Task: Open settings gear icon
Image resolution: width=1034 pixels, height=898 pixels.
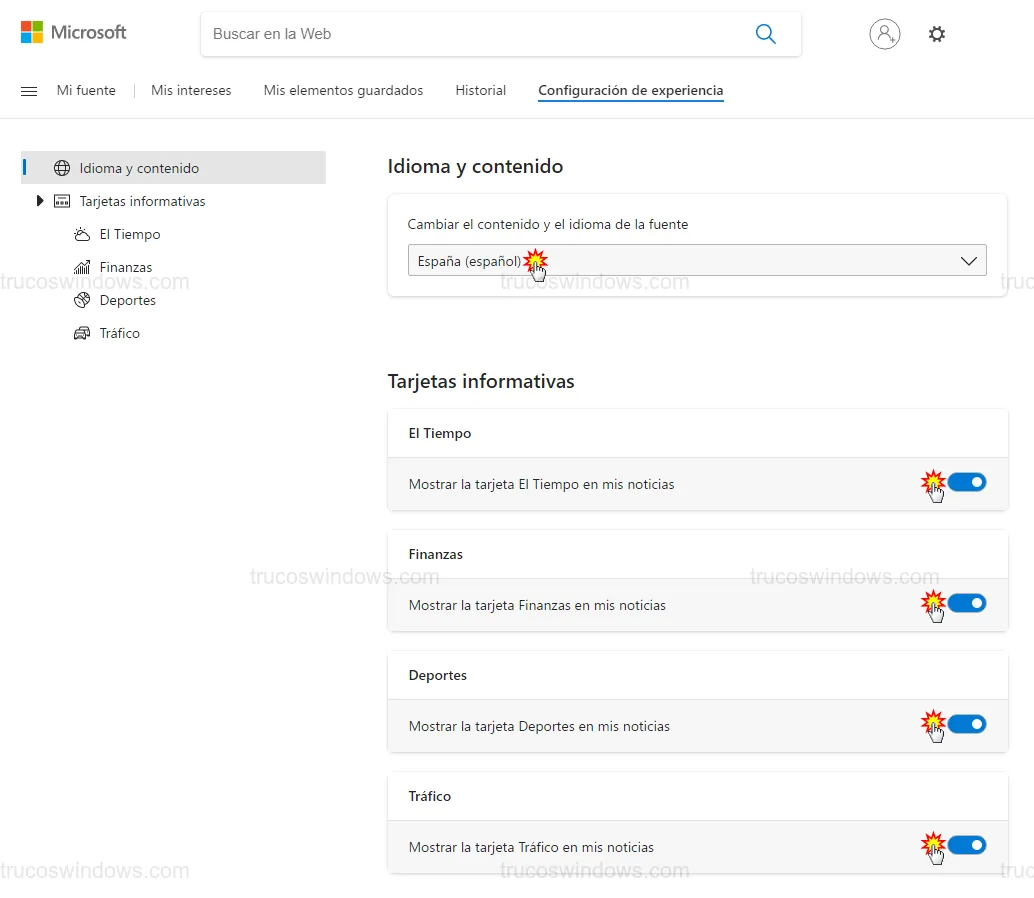Action: point(936,34)
